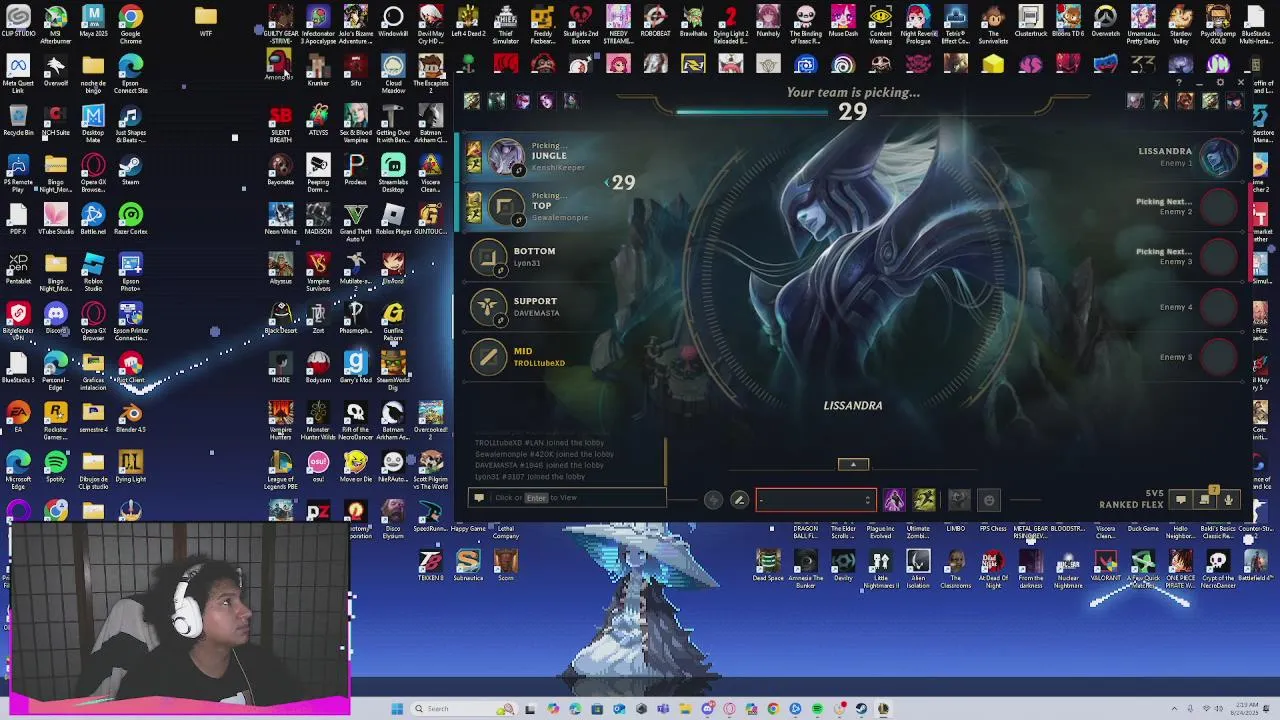The image size is (1280, 720).
Task: Open Recycle Bin on desktop
Action: click(18, 119)
